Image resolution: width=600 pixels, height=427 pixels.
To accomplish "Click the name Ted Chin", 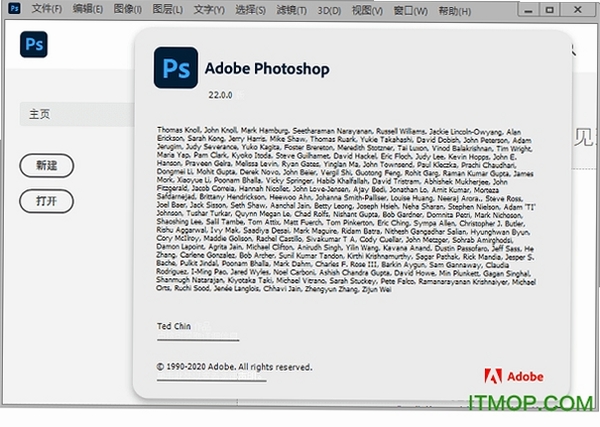I will tap(174, 326).
